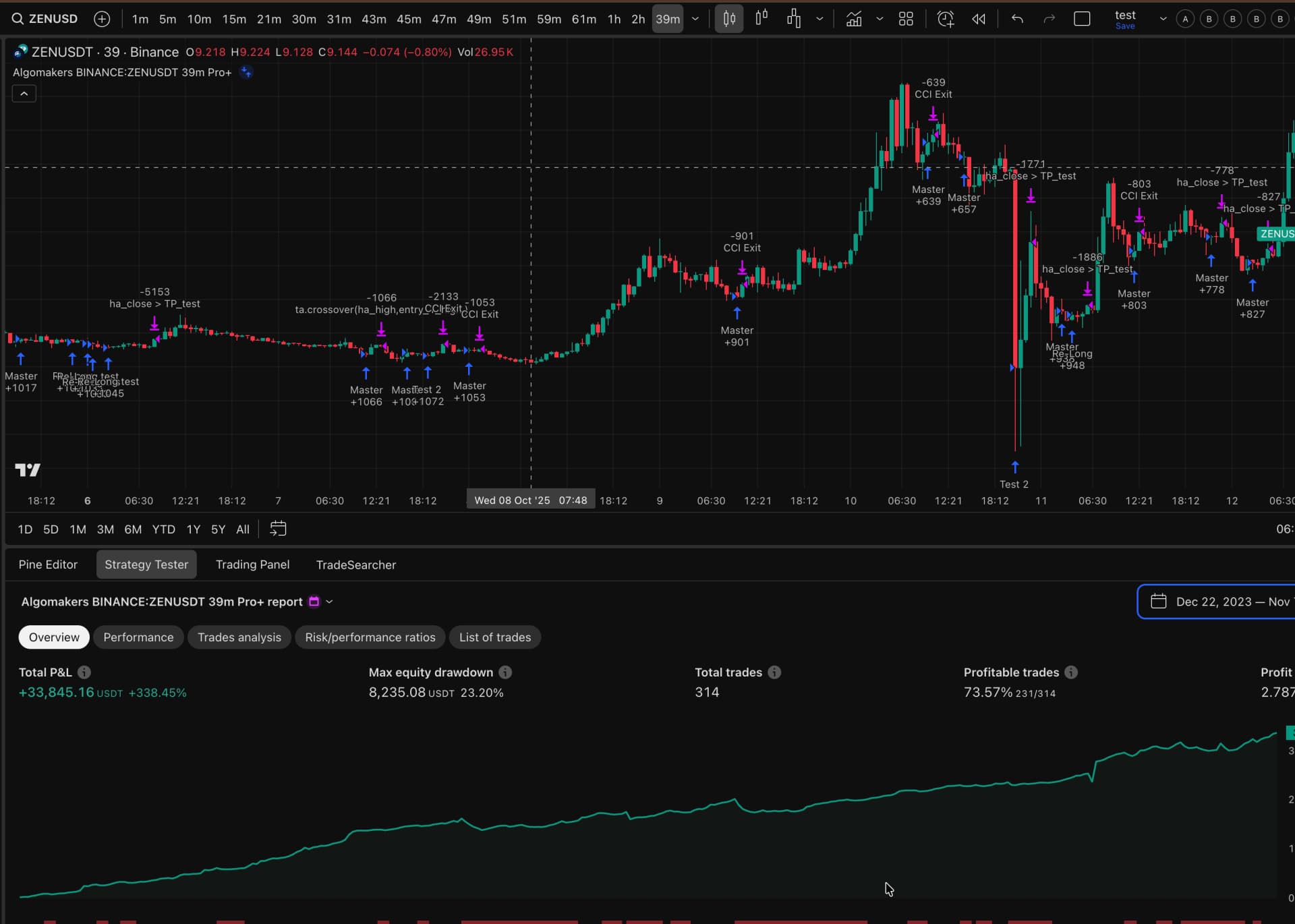Click the undo arrow icon
This screenshot has width=1295, height=924.
[x=1016, y=18]
